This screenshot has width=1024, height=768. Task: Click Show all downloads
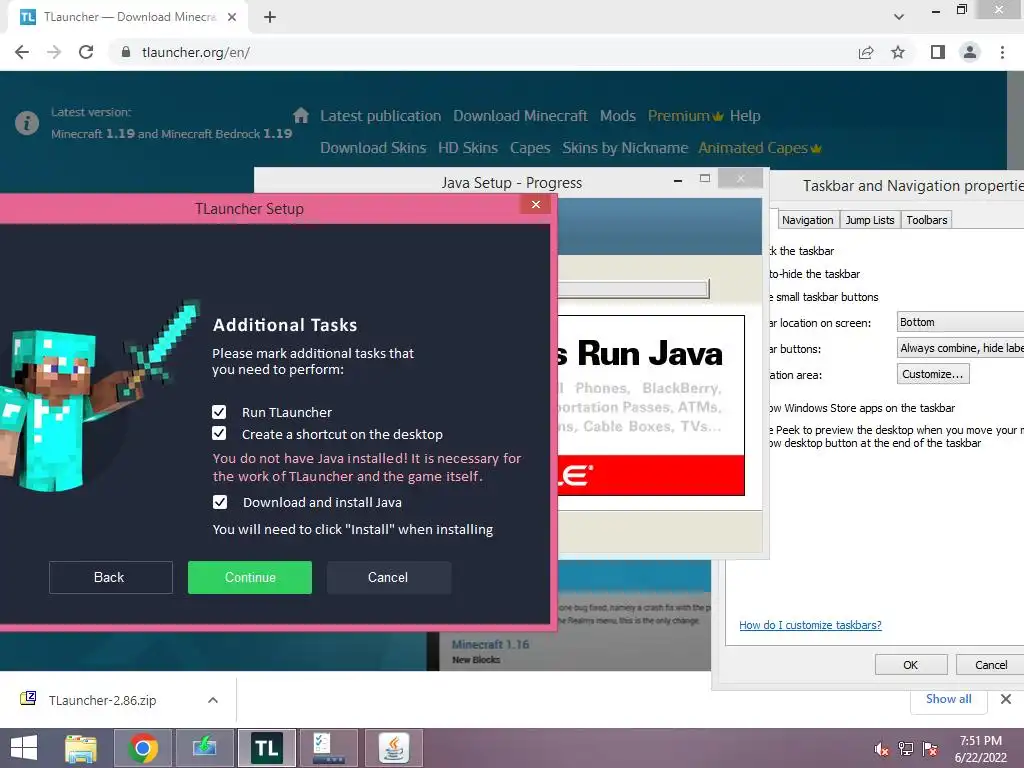click(x=949, y=699)
